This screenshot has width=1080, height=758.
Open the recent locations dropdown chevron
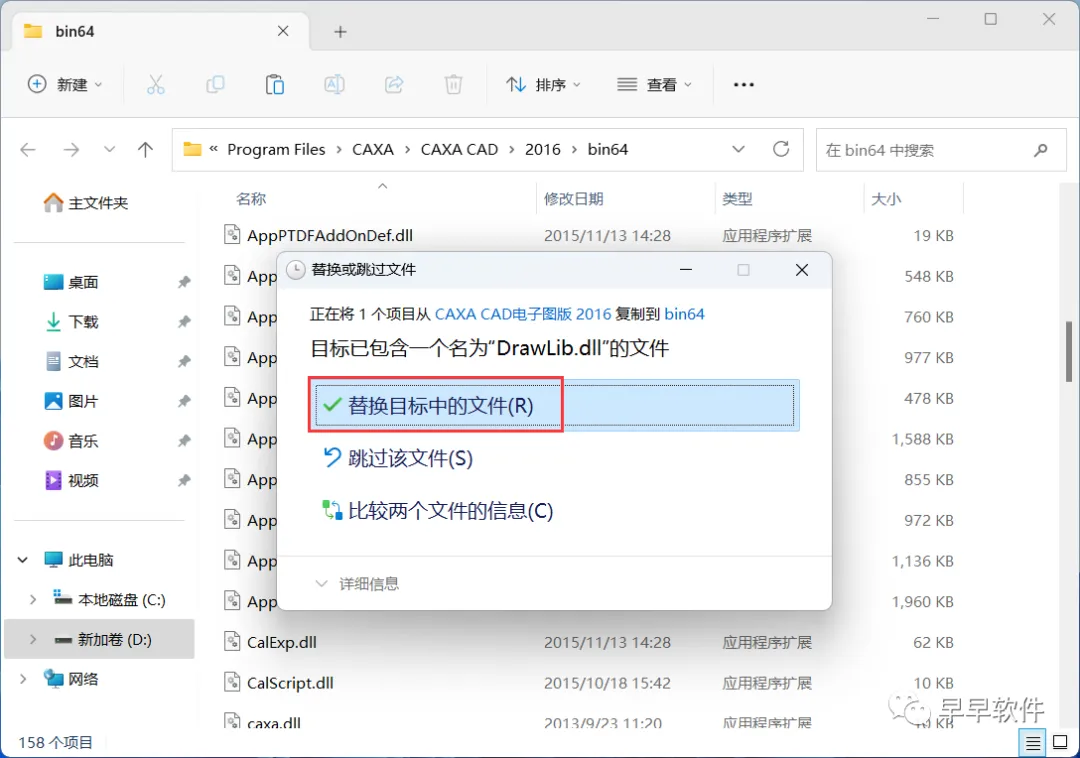pos(109,149)
